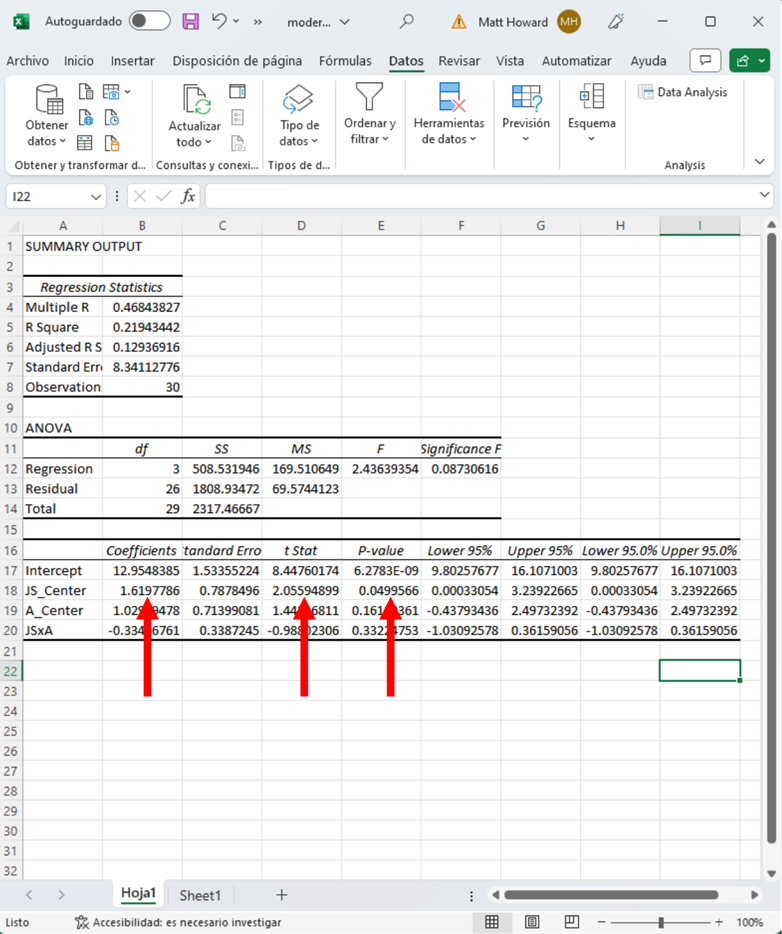
Task: Click the save (Guardar) icon
Action: click(x=191, y=21)
